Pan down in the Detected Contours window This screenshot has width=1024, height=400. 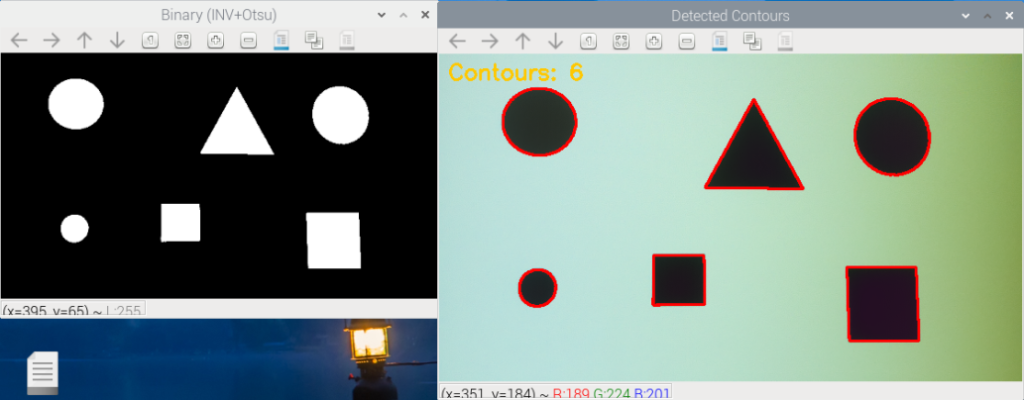pyautogui.click(x=555, y=41)
